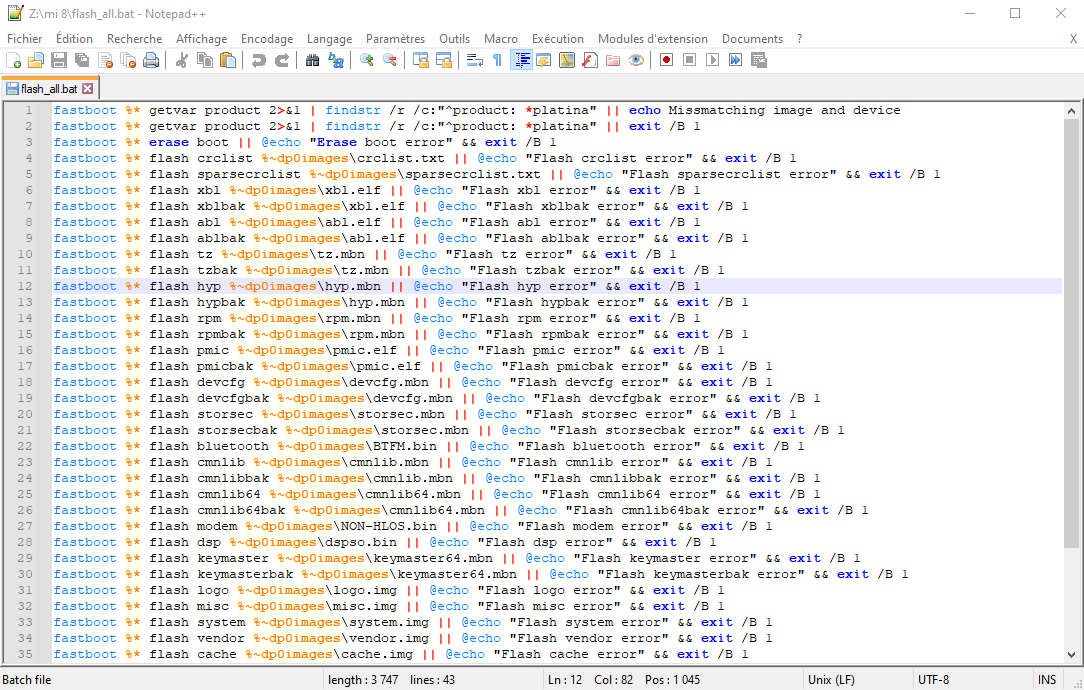Select the flash_all.bat tab
Screen dimensions: 1084x690
pyautogui.click(x=49, y=88)
